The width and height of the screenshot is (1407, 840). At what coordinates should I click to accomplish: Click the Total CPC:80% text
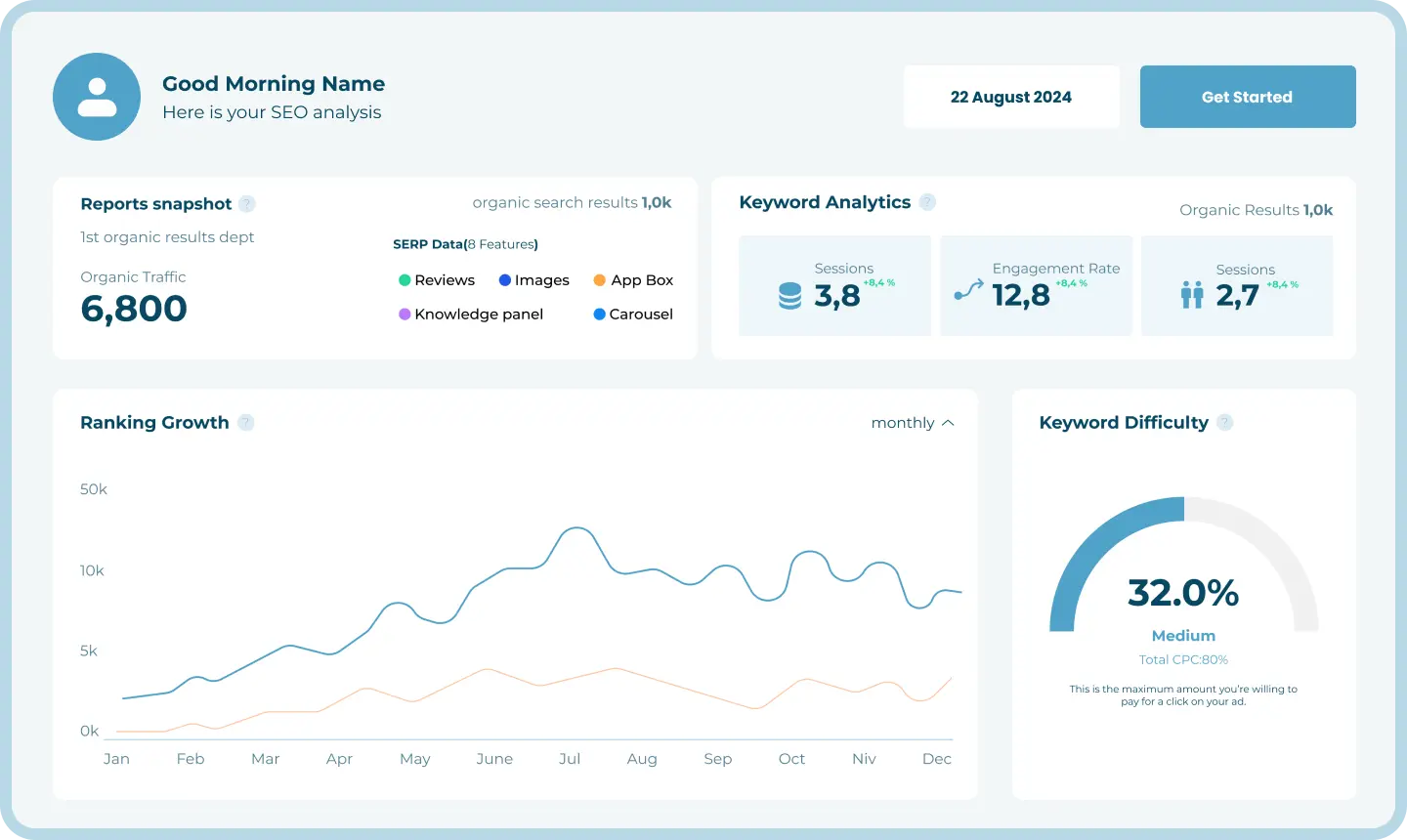tap(1183, 660)
